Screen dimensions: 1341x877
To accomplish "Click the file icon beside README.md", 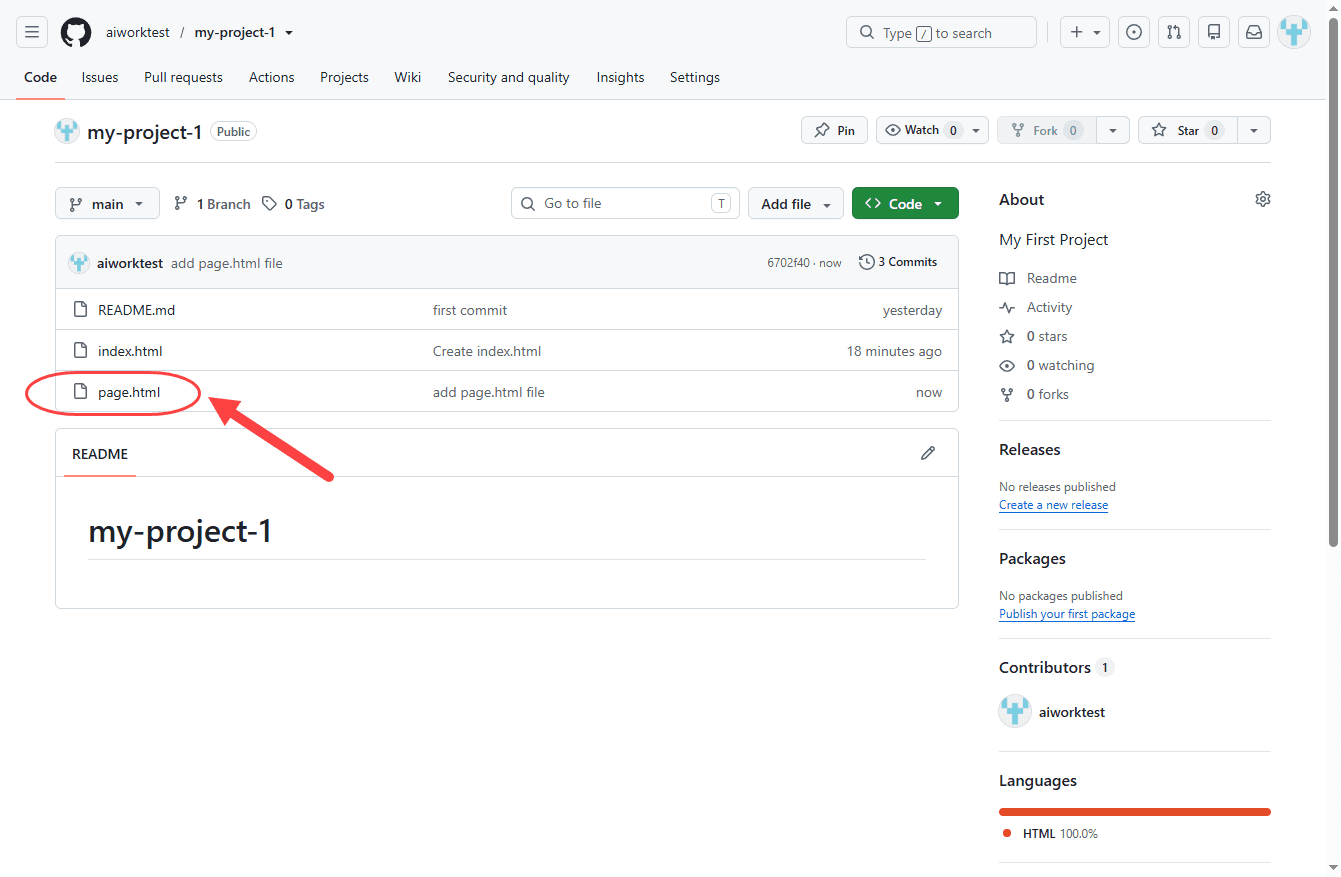I will [81, 310].
